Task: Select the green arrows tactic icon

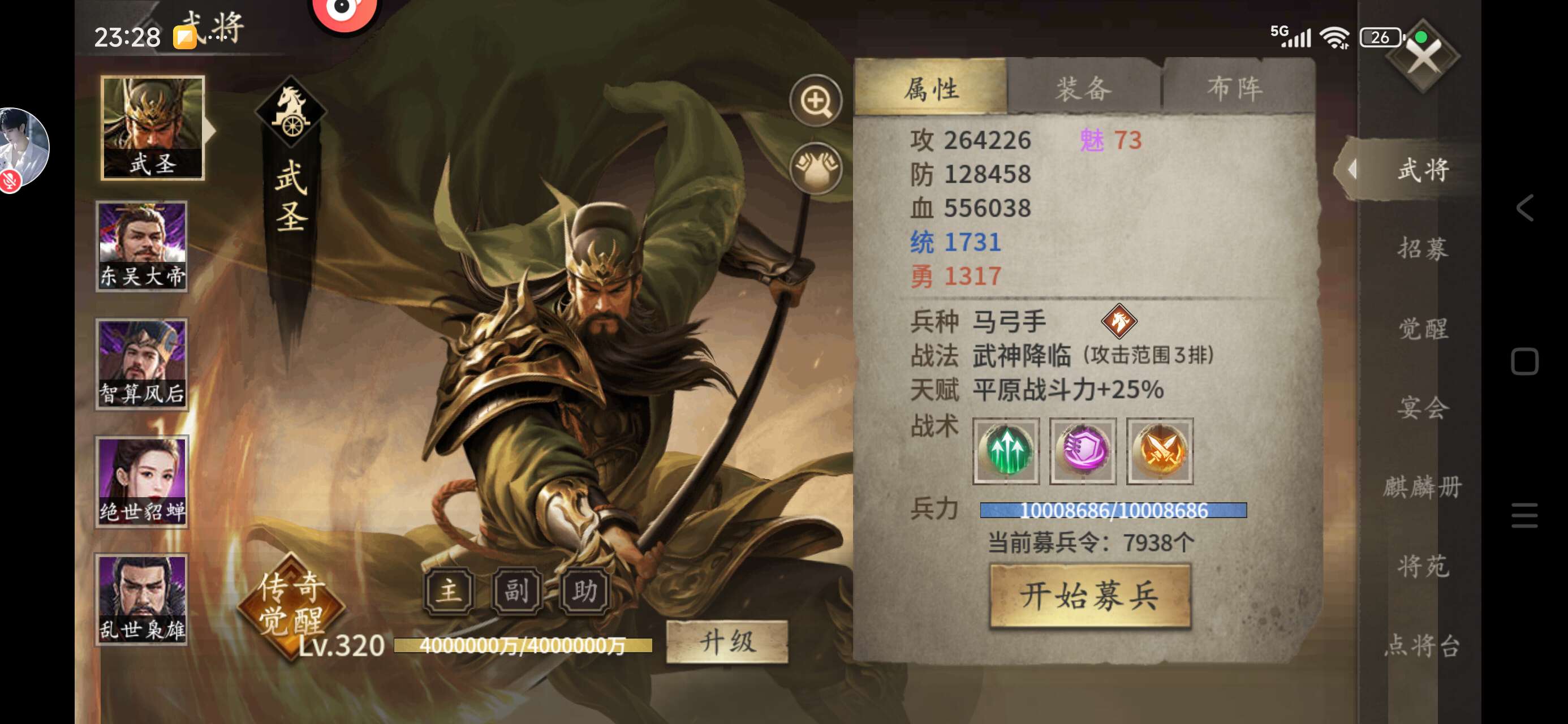Action: (x=1006, y=451)
